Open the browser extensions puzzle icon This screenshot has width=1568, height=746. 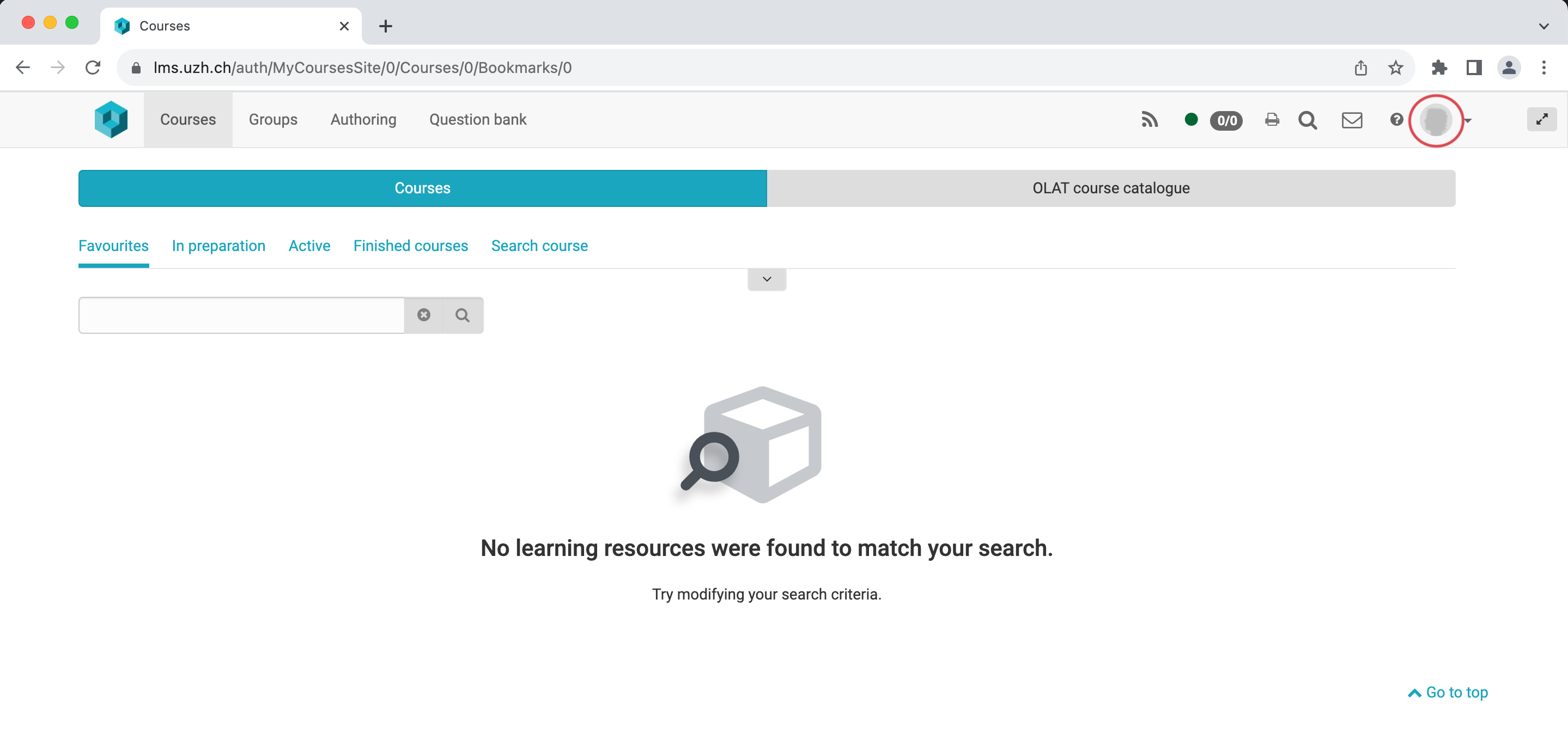point(1439,68)
